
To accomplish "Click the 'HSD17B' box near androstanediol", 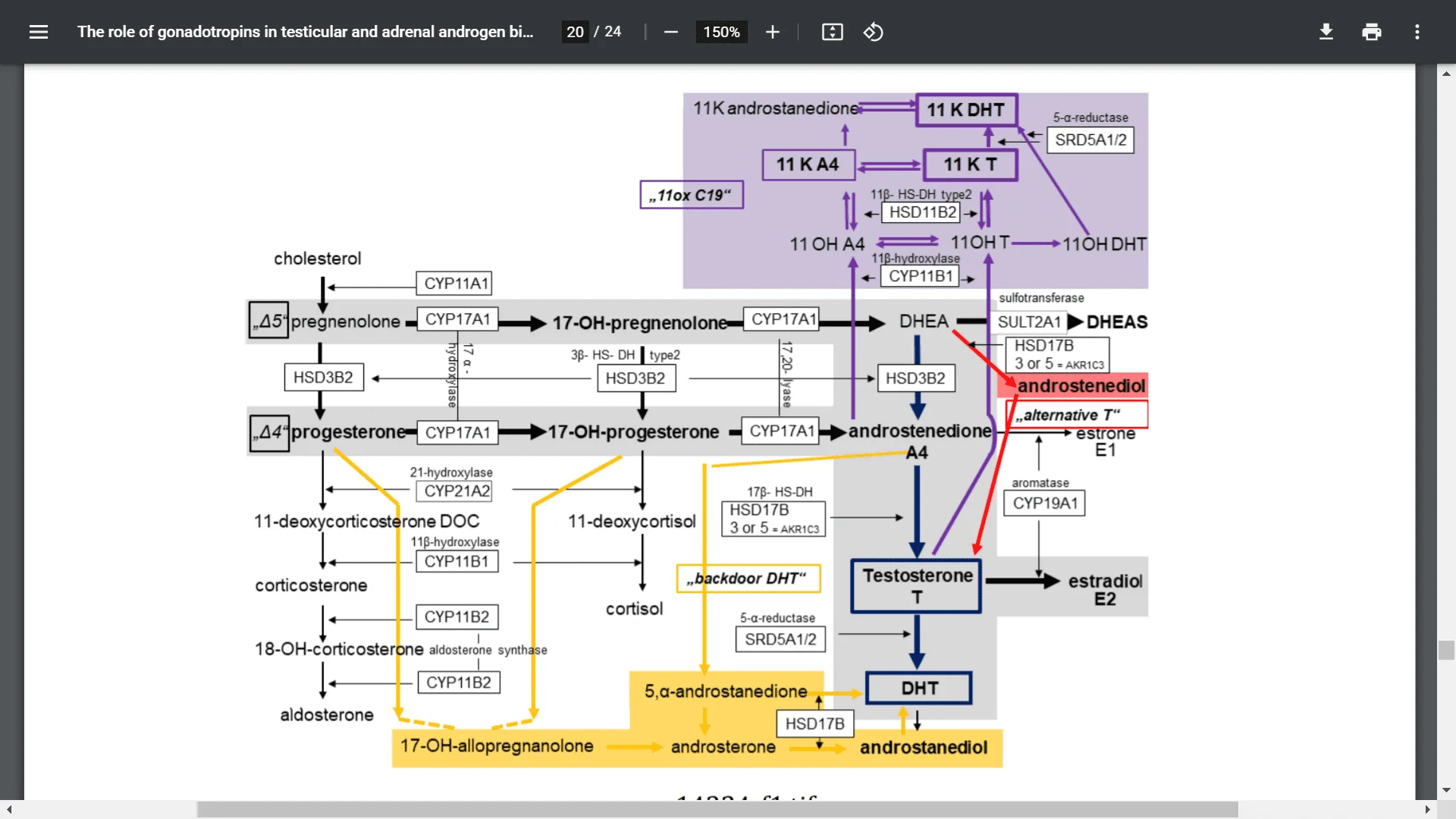I will point(814,724).
